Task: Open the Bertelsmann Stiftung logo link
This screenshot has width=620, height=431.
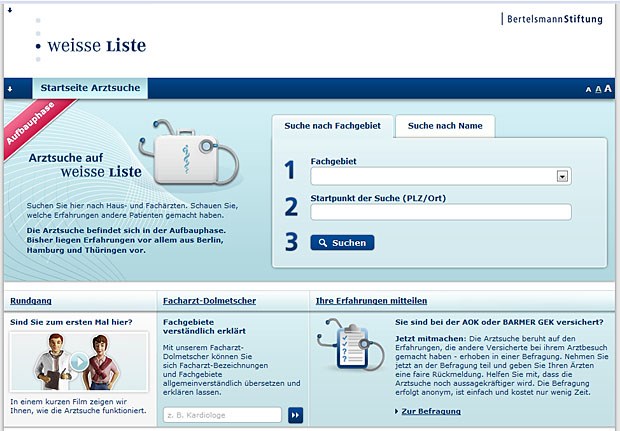Action: pos(552,19)
